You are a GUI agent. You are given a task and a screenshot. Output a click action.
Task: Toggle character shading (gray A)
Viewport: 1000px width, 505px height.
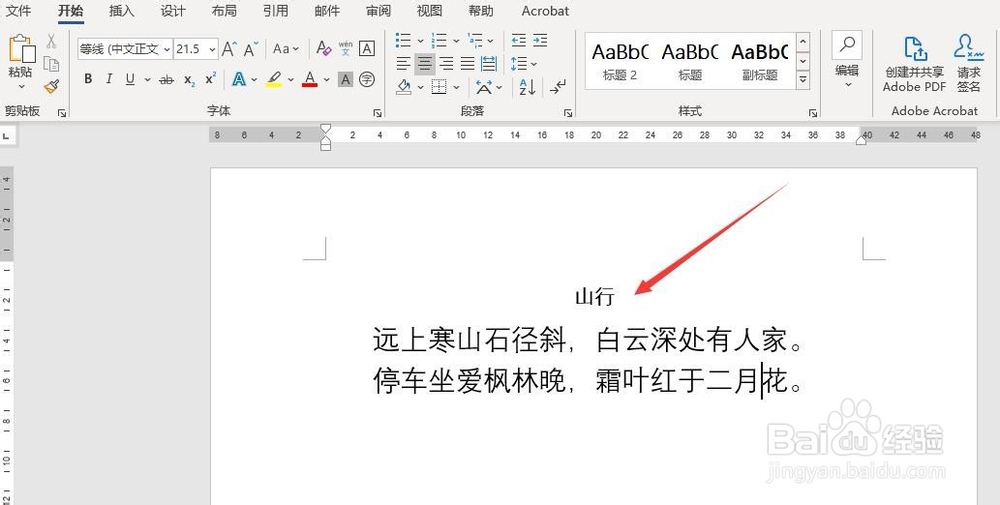[345, 80]
